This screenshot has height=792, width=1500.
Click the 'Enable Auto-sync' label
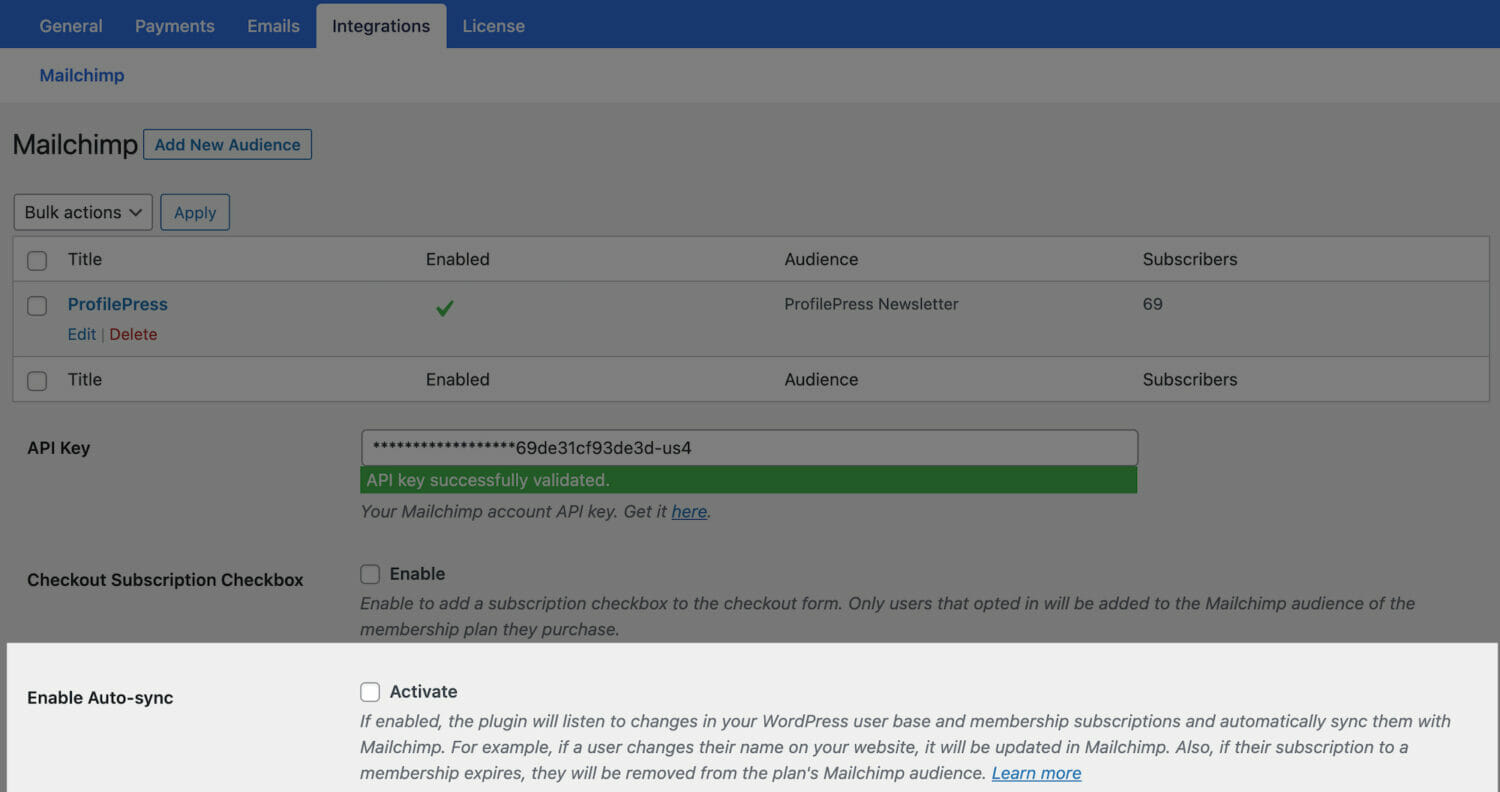point(100,697)
